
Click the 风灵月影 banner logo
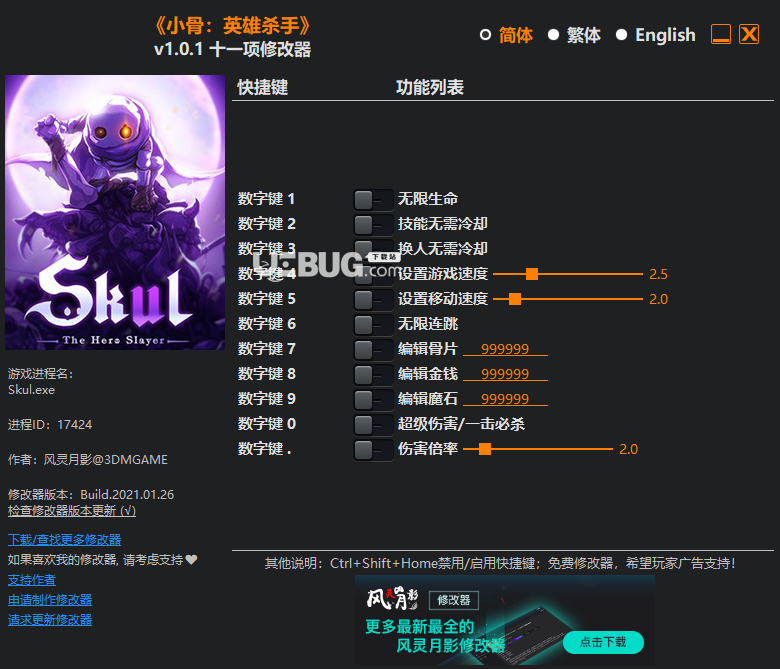(392, 598)
